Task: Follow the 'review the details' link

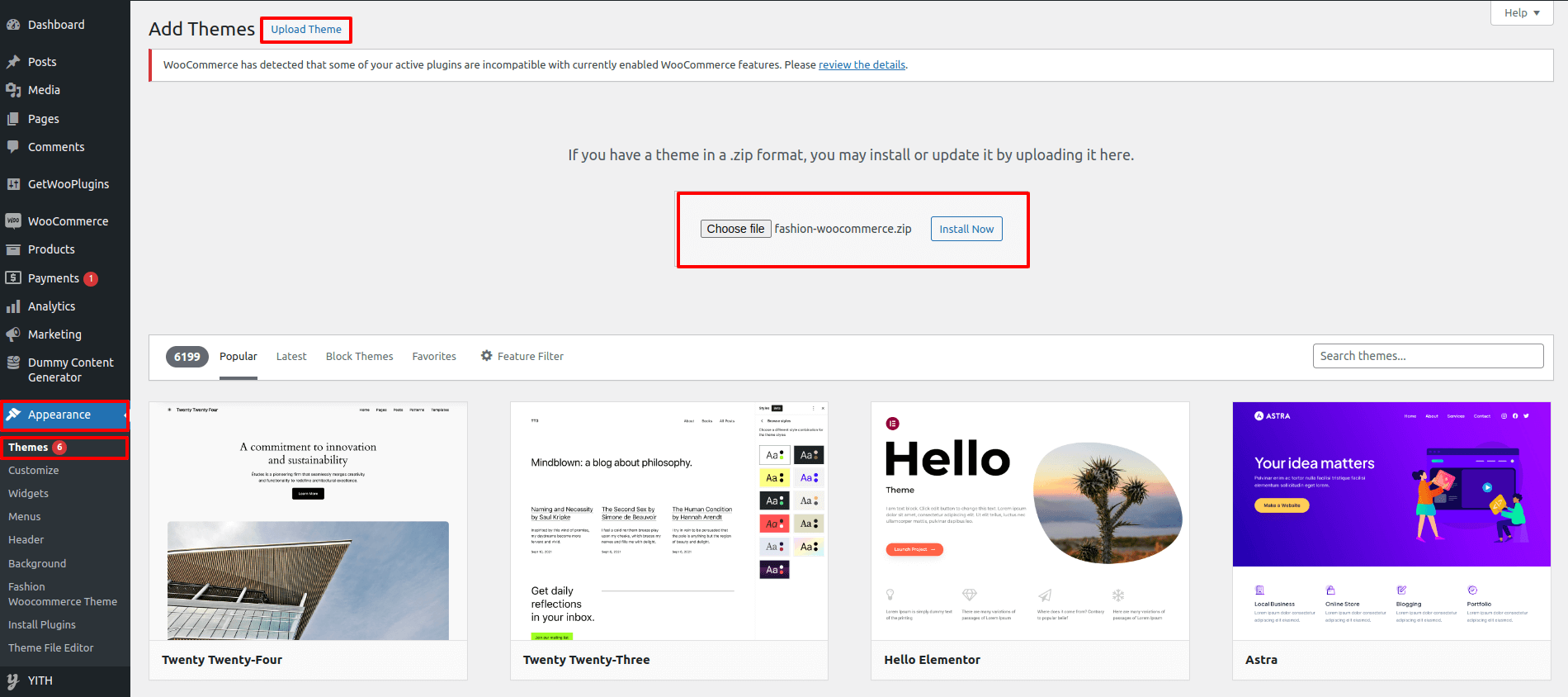Action: 862,65
